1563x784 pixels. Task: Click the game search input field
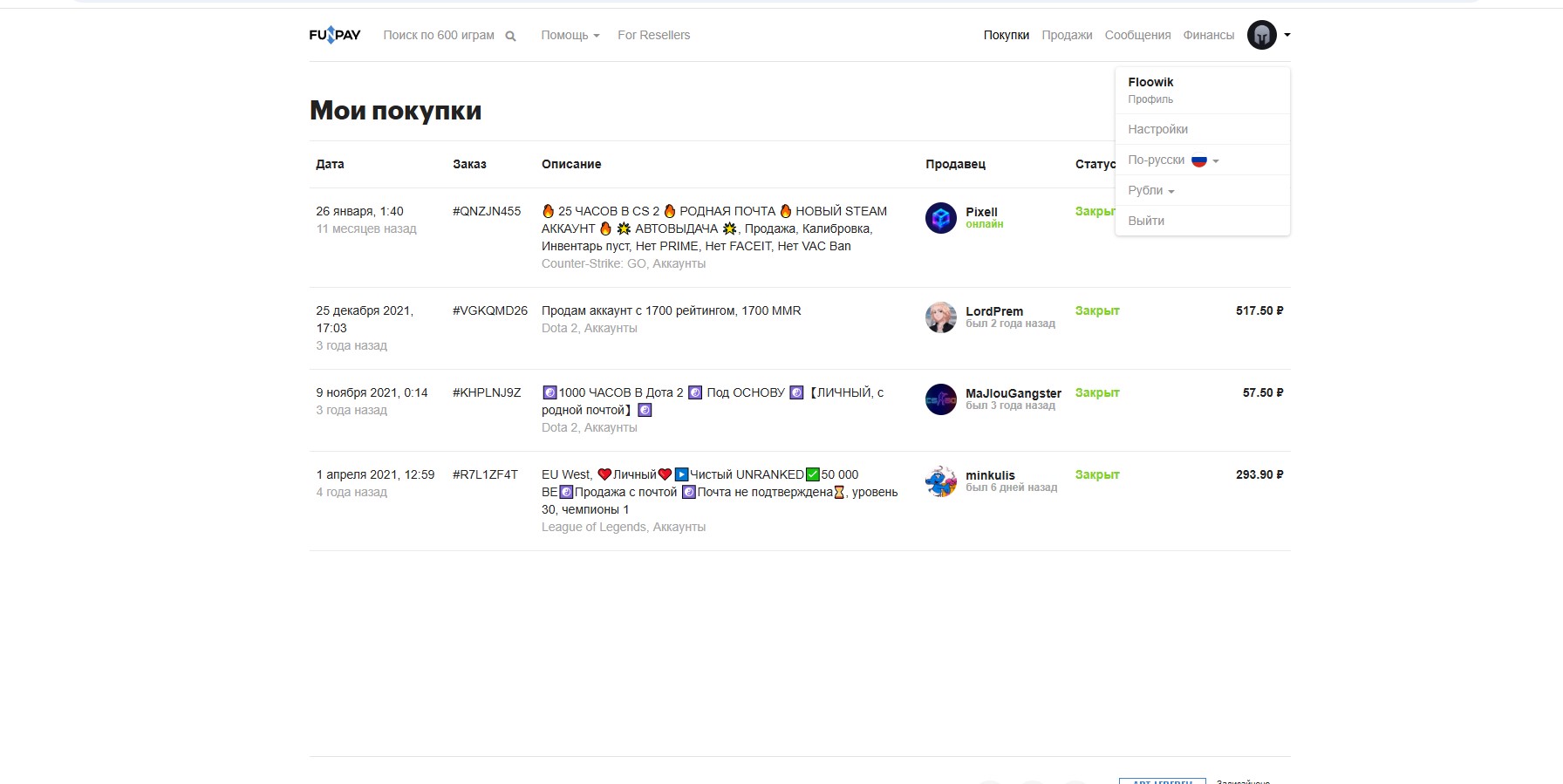[x=438, y=35]
